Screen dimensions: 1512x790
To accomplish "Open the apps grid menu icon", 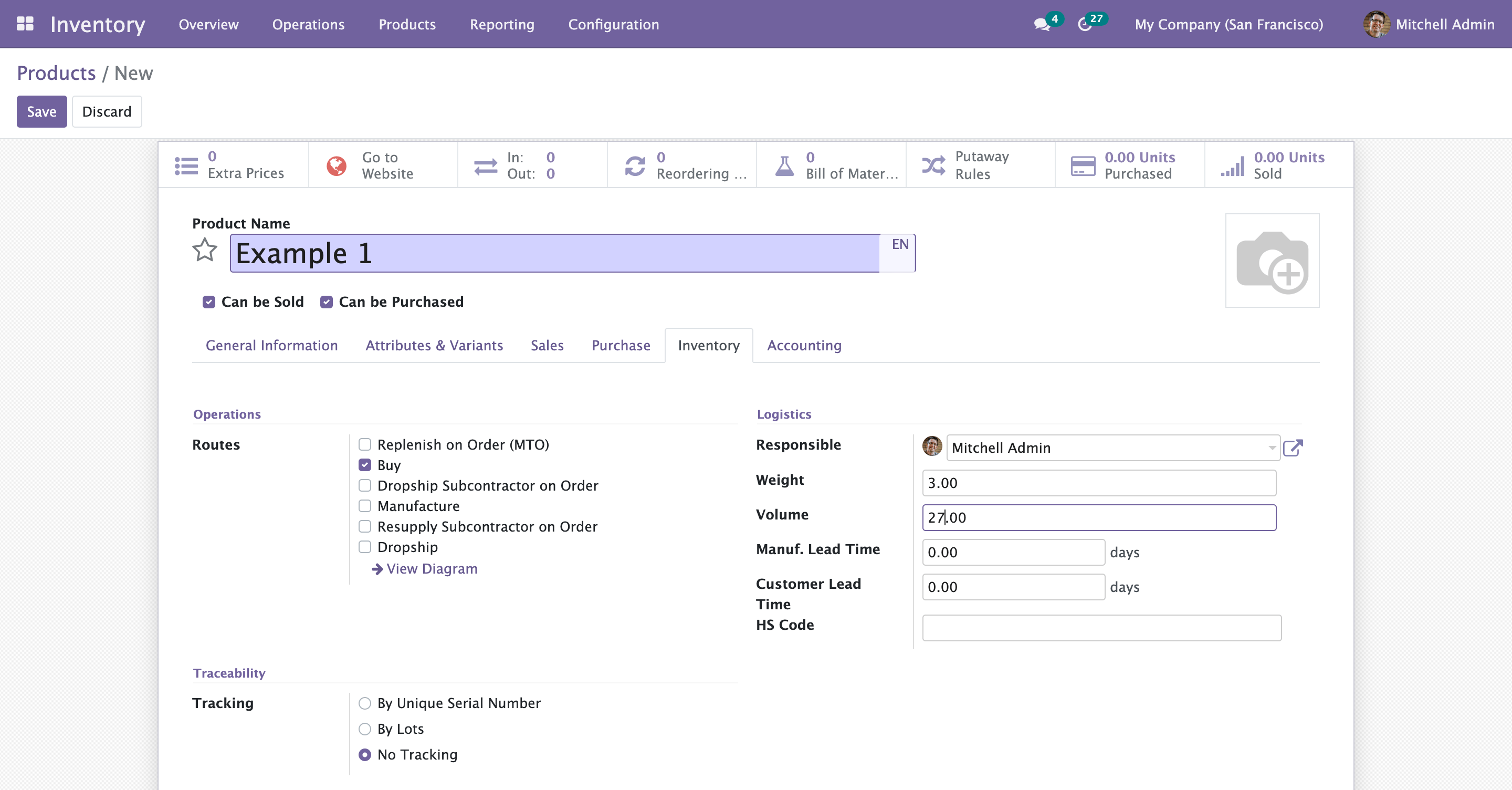I will (x=25, y=24).
